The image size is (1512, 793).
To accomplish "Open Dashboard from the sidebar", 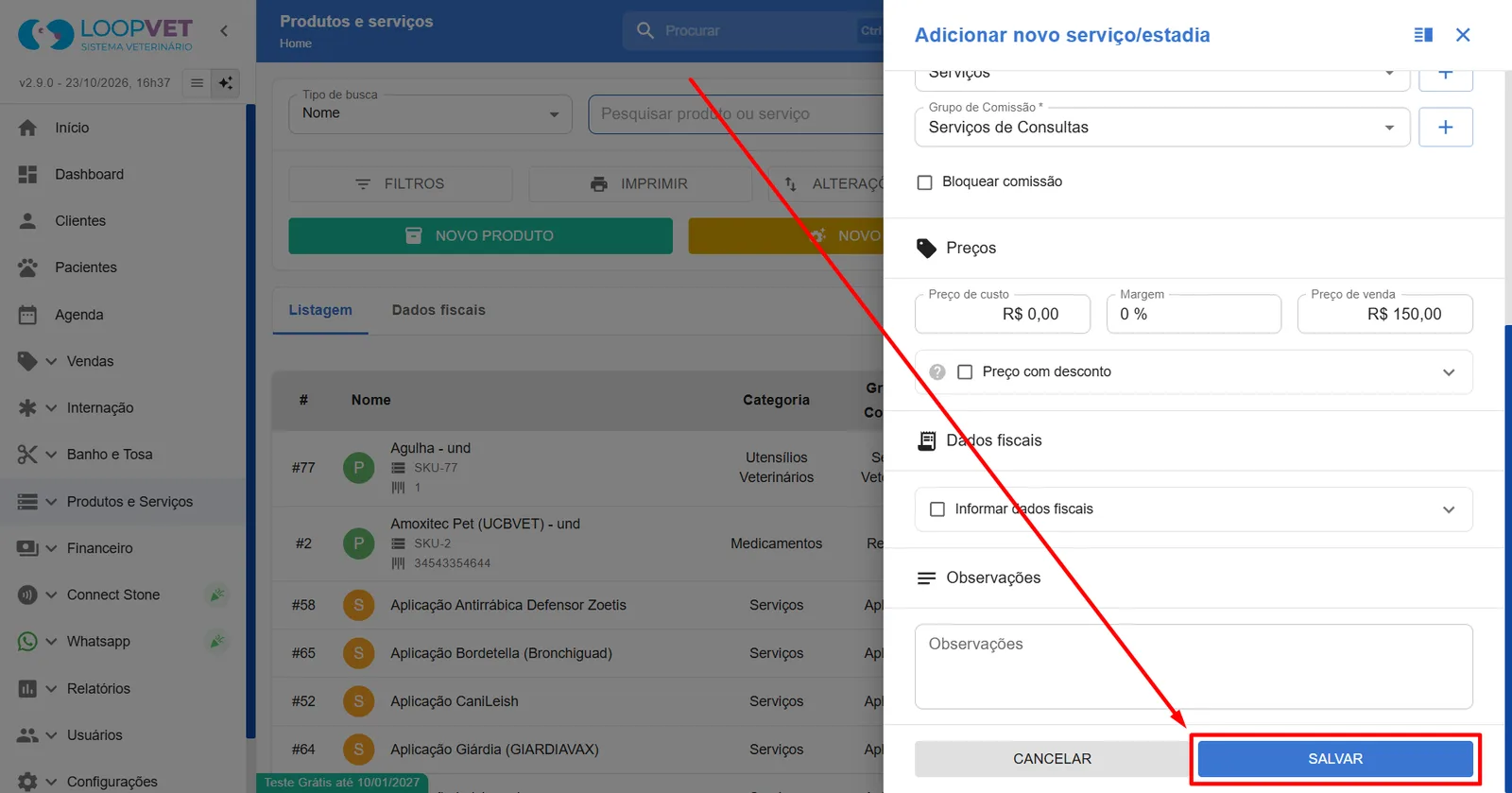I will 89,174.
